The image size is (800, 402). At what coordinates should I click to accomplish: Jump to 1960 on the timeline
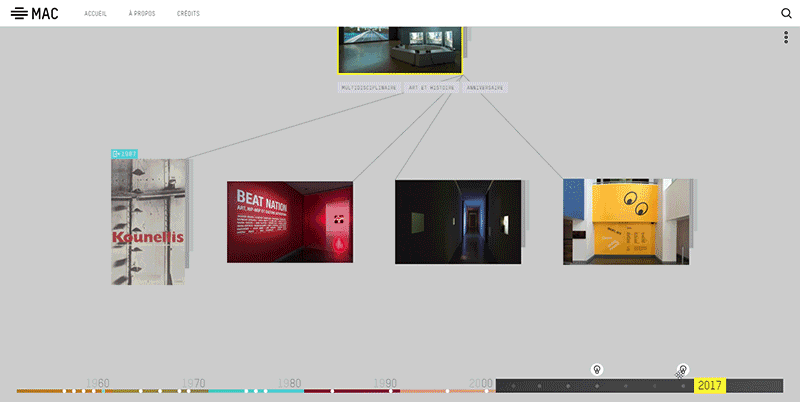point(97,383)
